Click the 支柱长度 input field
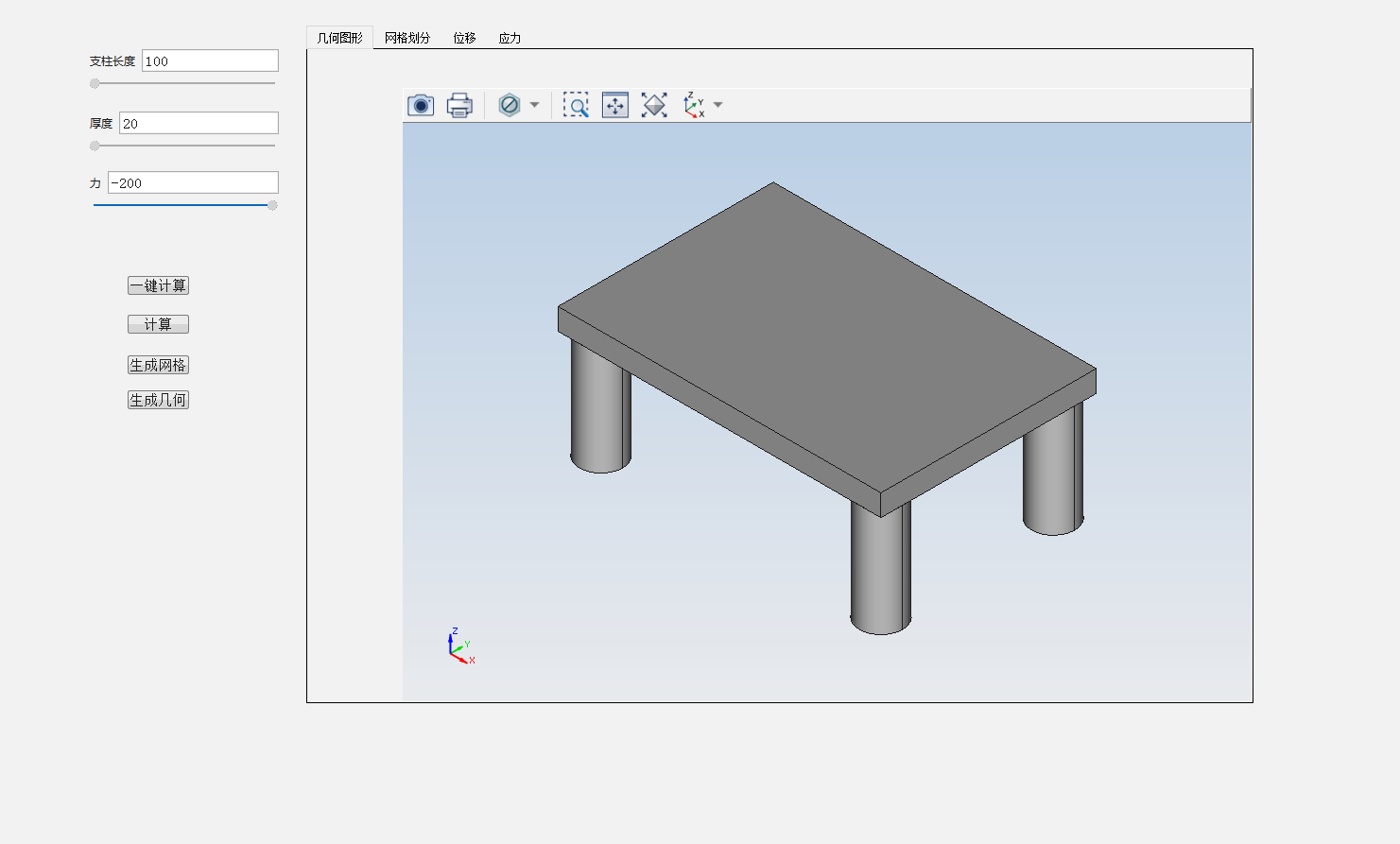This screenshot has width=1400, height=844. click(x=210, y=60)
